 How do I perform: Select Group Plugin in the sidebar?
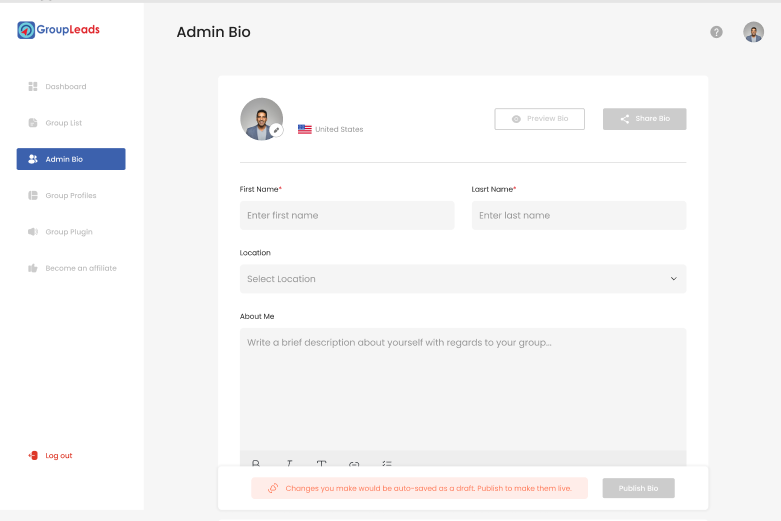coord(68,232)
